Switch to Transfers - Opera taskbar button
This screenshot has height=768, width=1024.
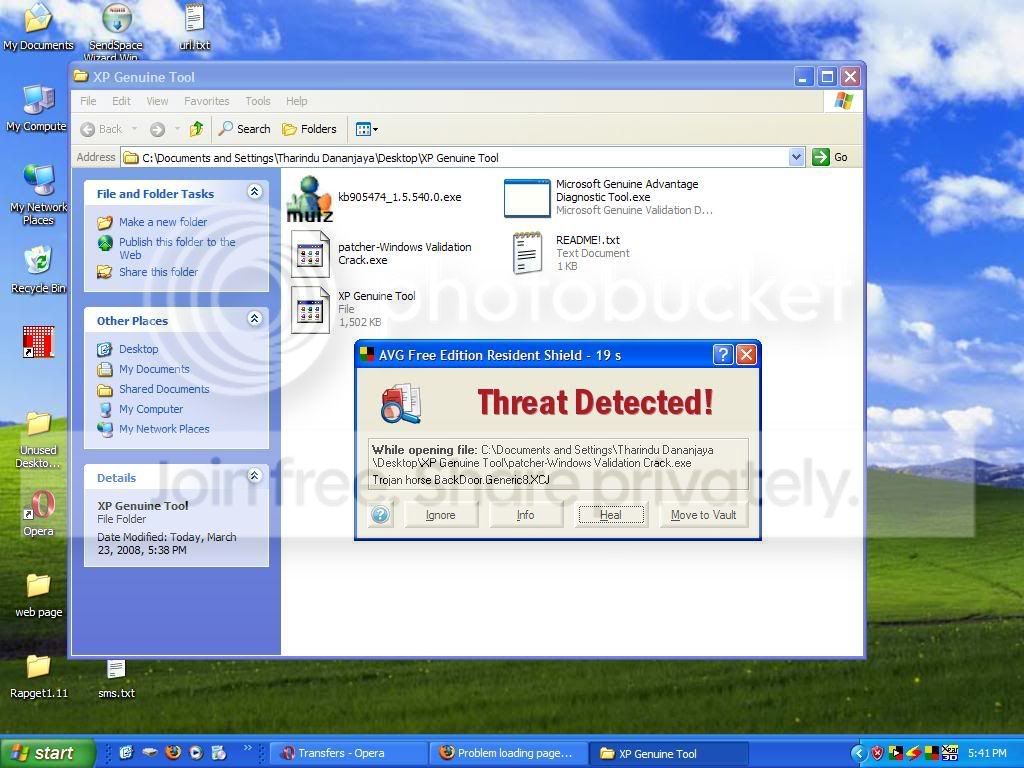[349, 754]
